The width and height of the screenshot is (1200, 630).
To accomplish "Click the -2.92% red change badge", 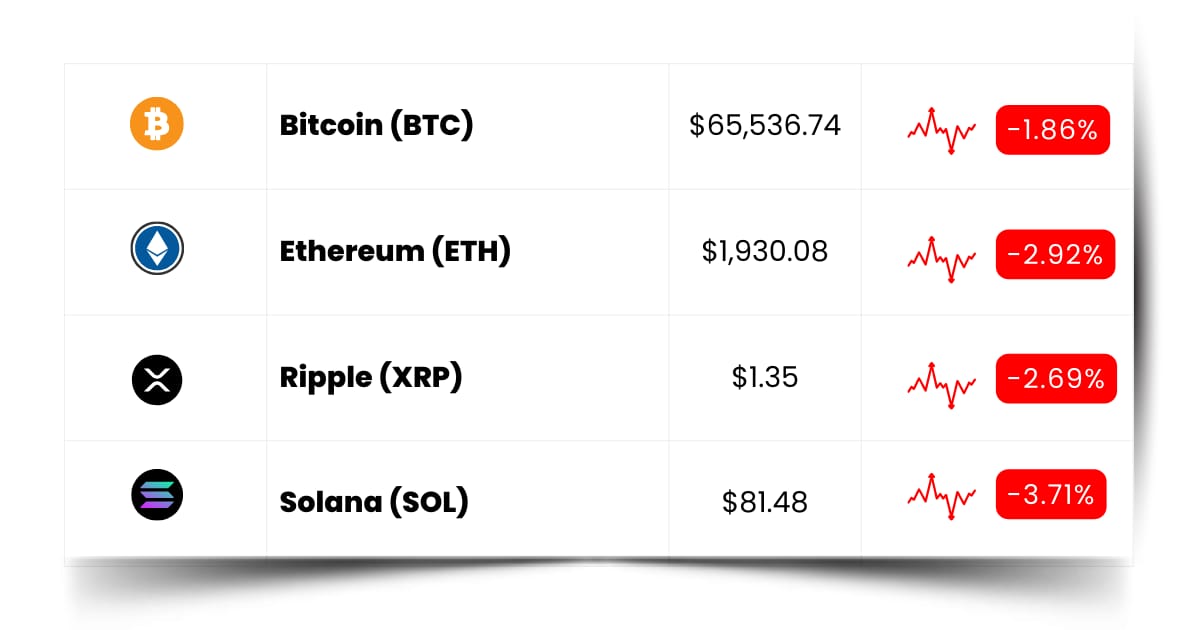I will [1055, 255].
